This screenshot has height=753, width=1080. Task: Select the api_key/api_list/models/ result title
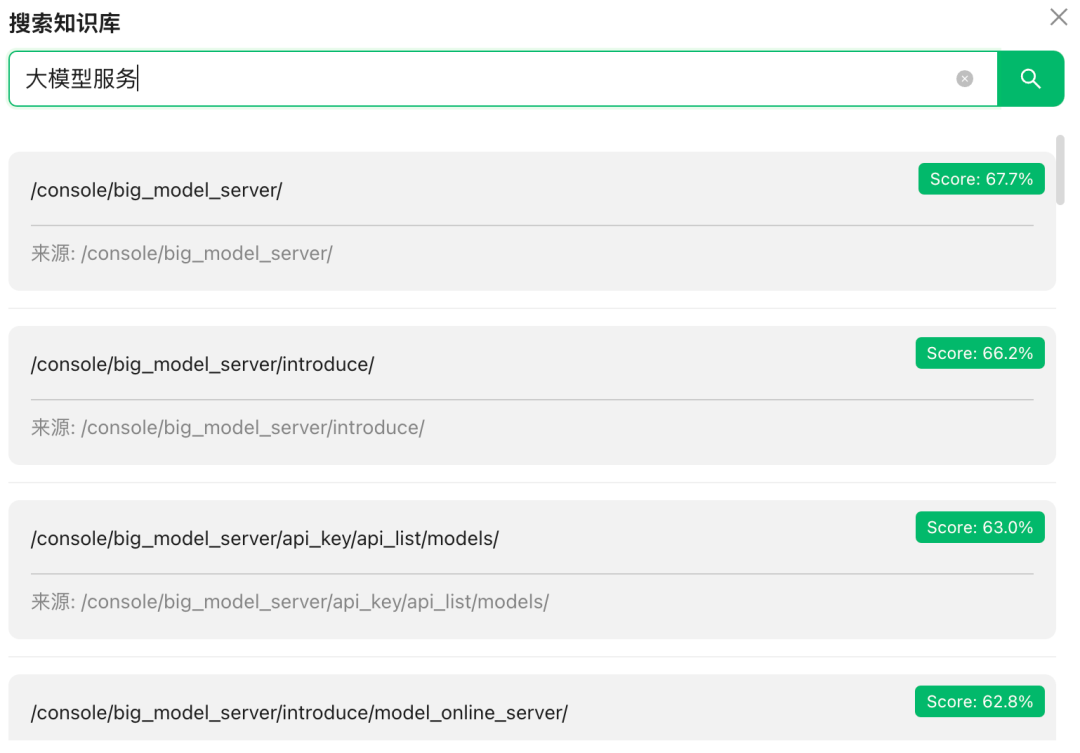265,539
